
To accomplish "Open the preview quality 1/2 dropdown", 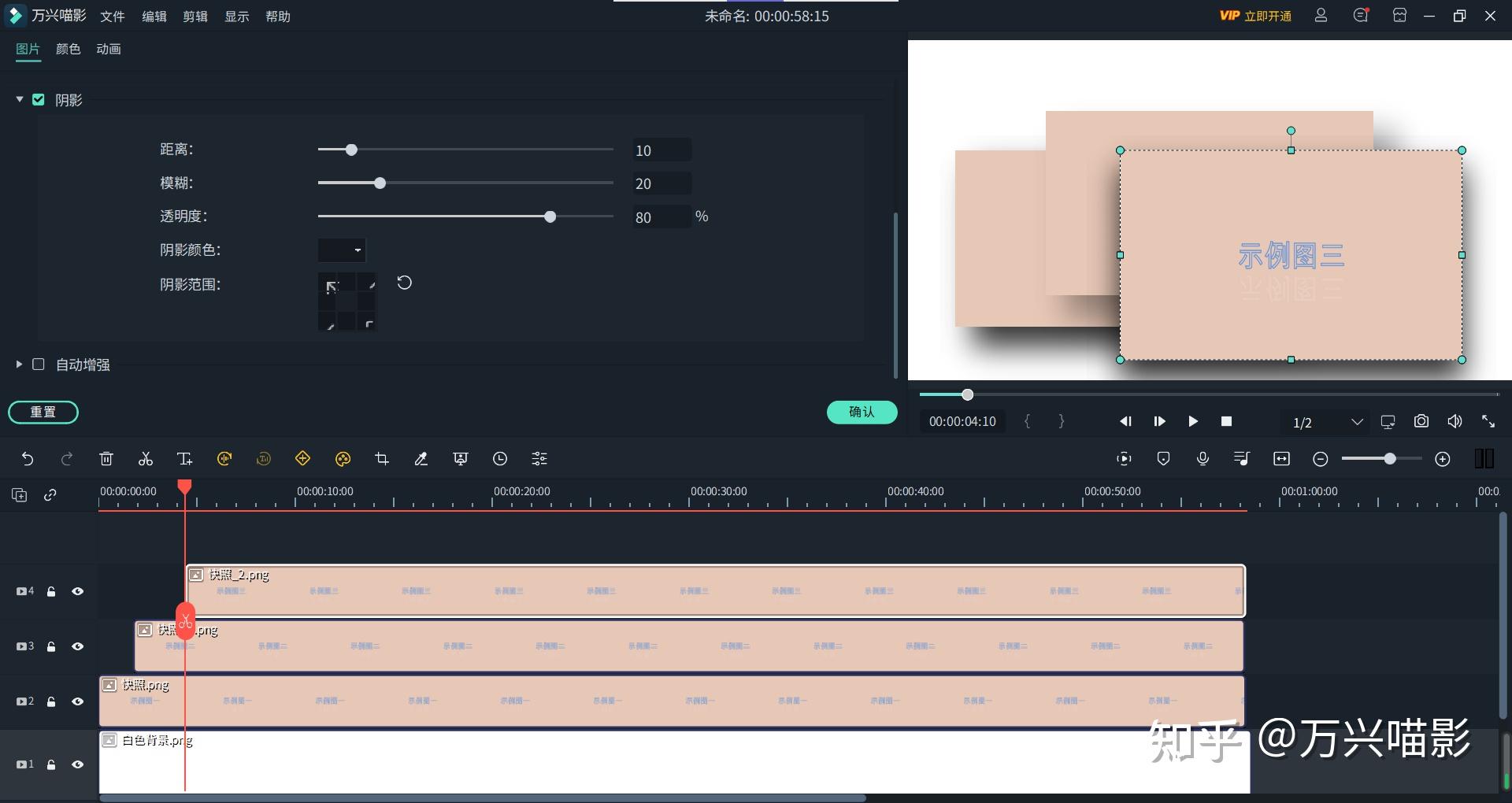I will (1328, 422).
